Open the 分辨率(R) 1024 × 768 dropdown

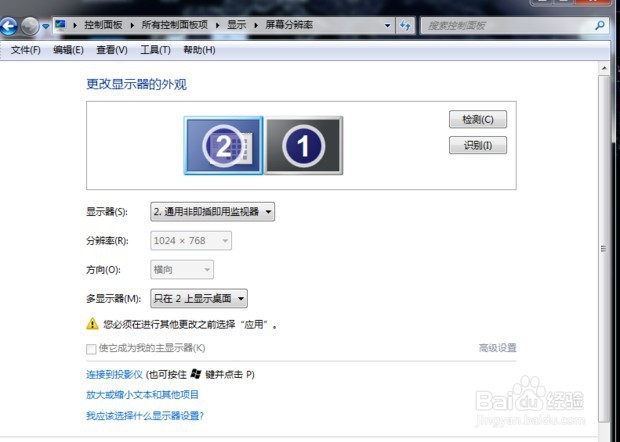[x=191, y=240]
